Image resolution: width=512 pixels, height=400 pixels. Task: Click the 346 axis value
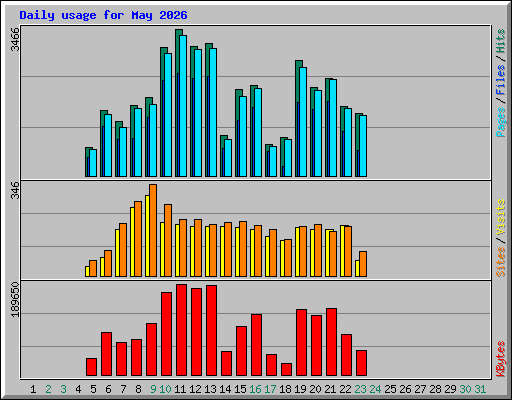coord(15,190)
